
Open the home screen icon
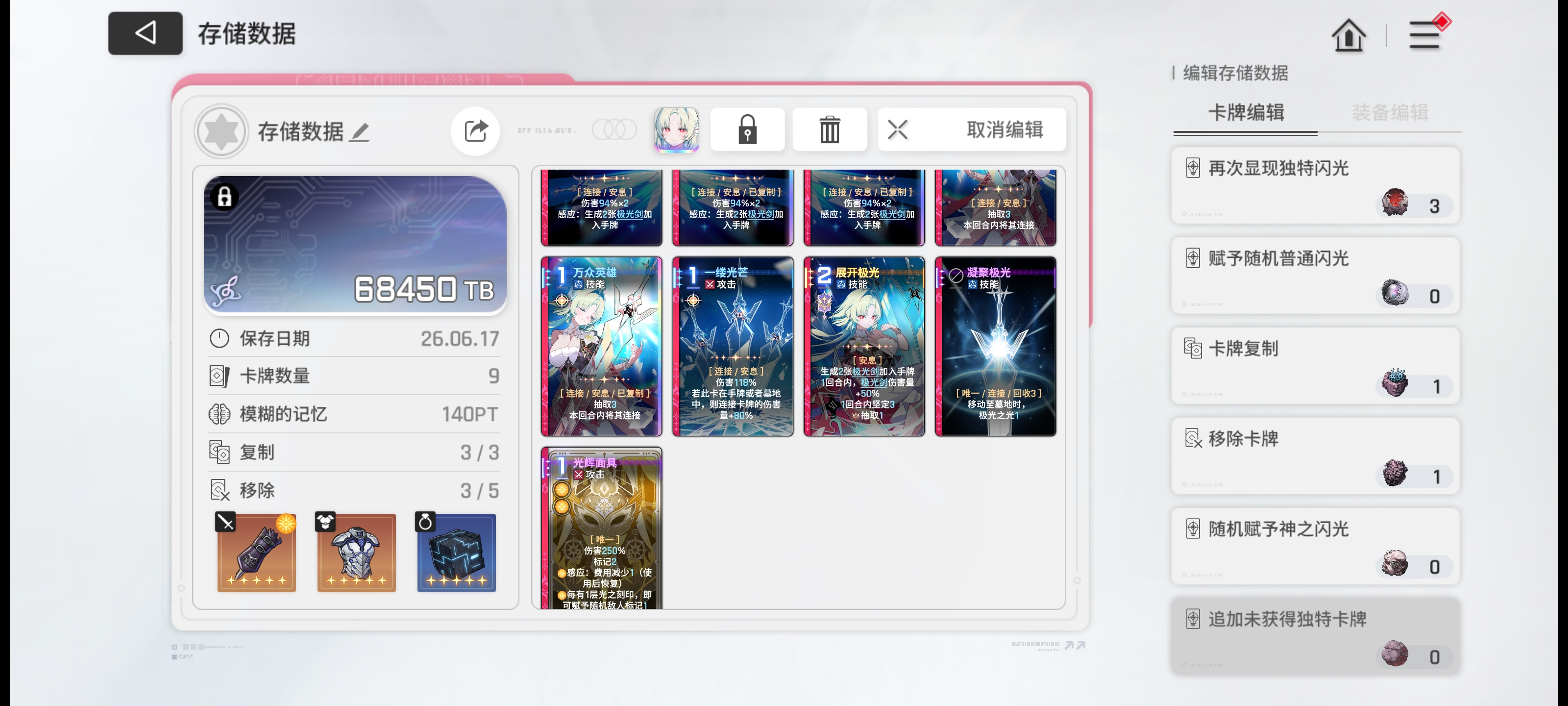(x=1348, y=35)
